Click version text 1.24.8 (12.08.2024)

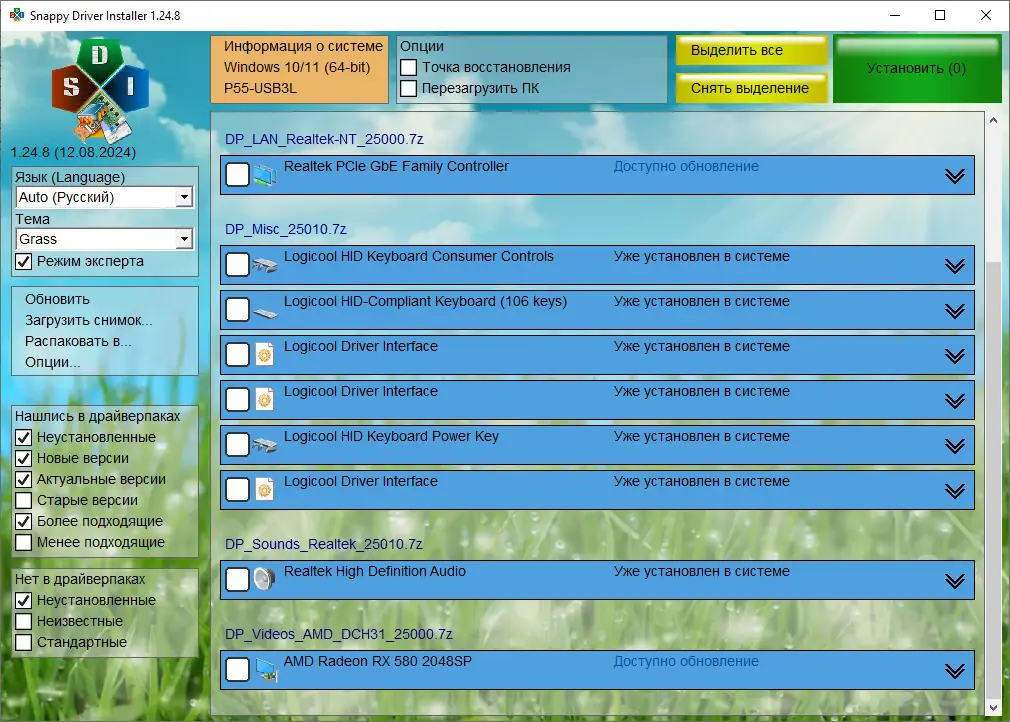pyautogui.click(x=73, y=153)
